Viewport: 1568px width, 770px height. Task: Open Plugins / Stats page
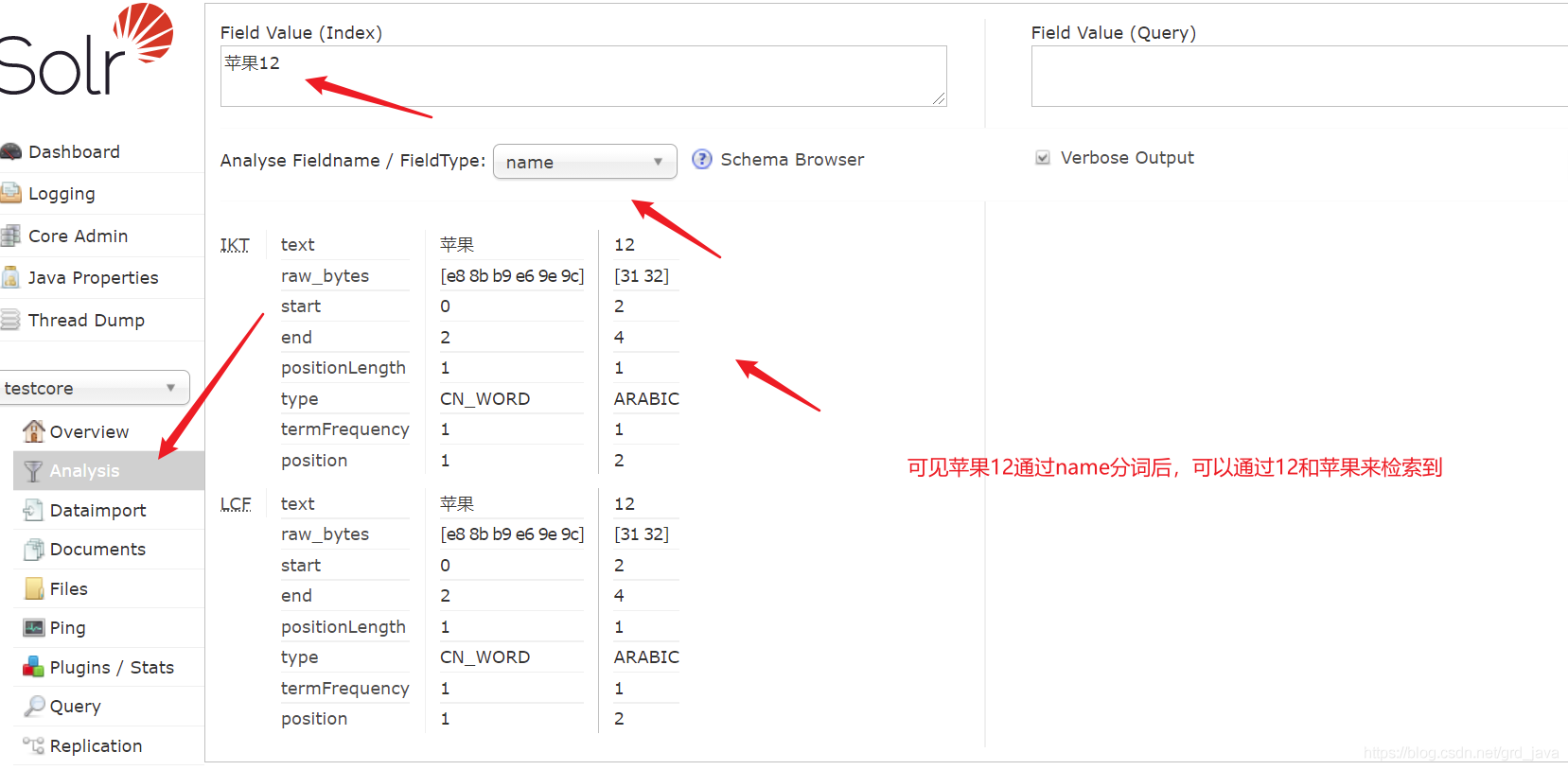(112, 668)
